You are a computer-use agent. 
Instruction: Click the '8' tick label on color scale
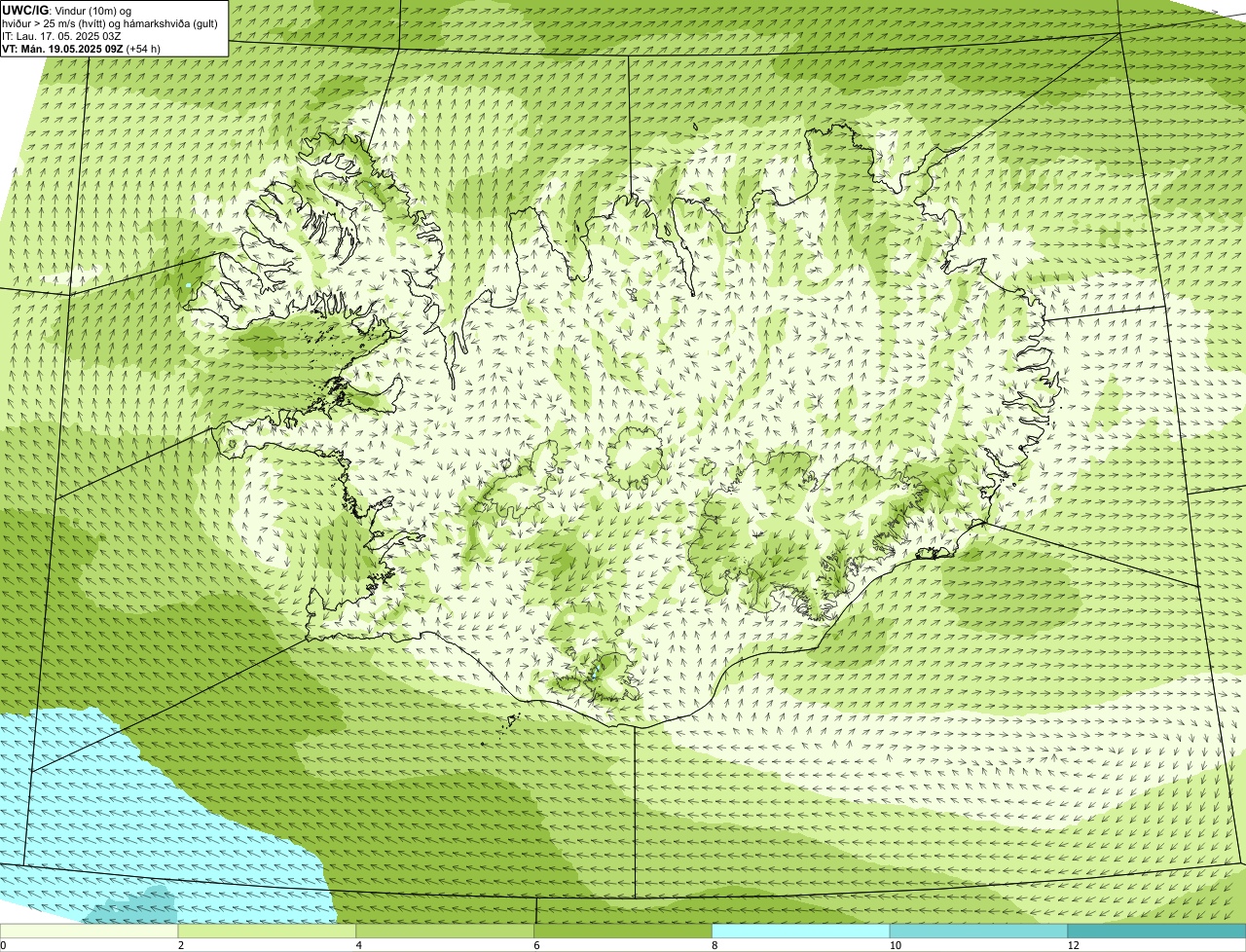pyautogui.click(x=715, y=945)
